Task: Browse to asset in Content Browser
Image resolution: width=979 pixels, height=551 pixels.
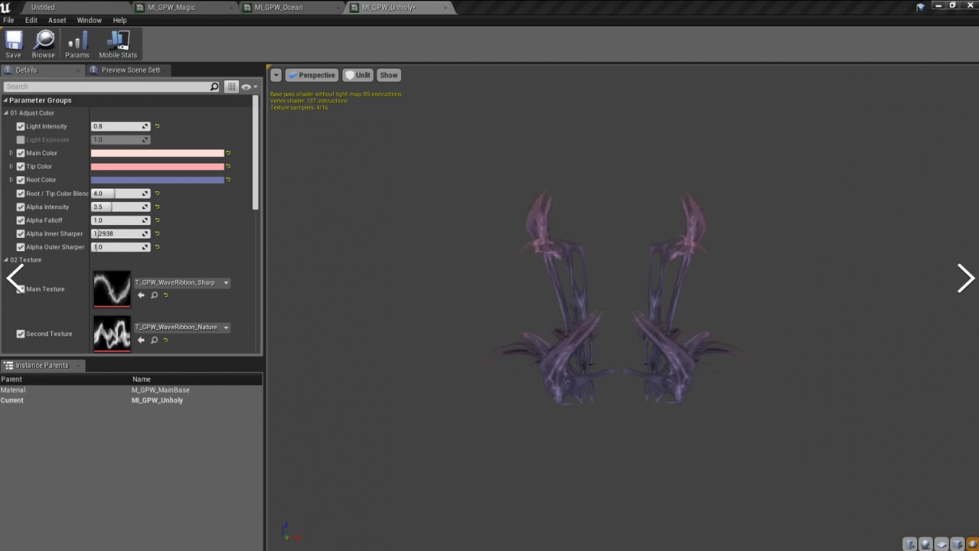Action: (43, 44)
